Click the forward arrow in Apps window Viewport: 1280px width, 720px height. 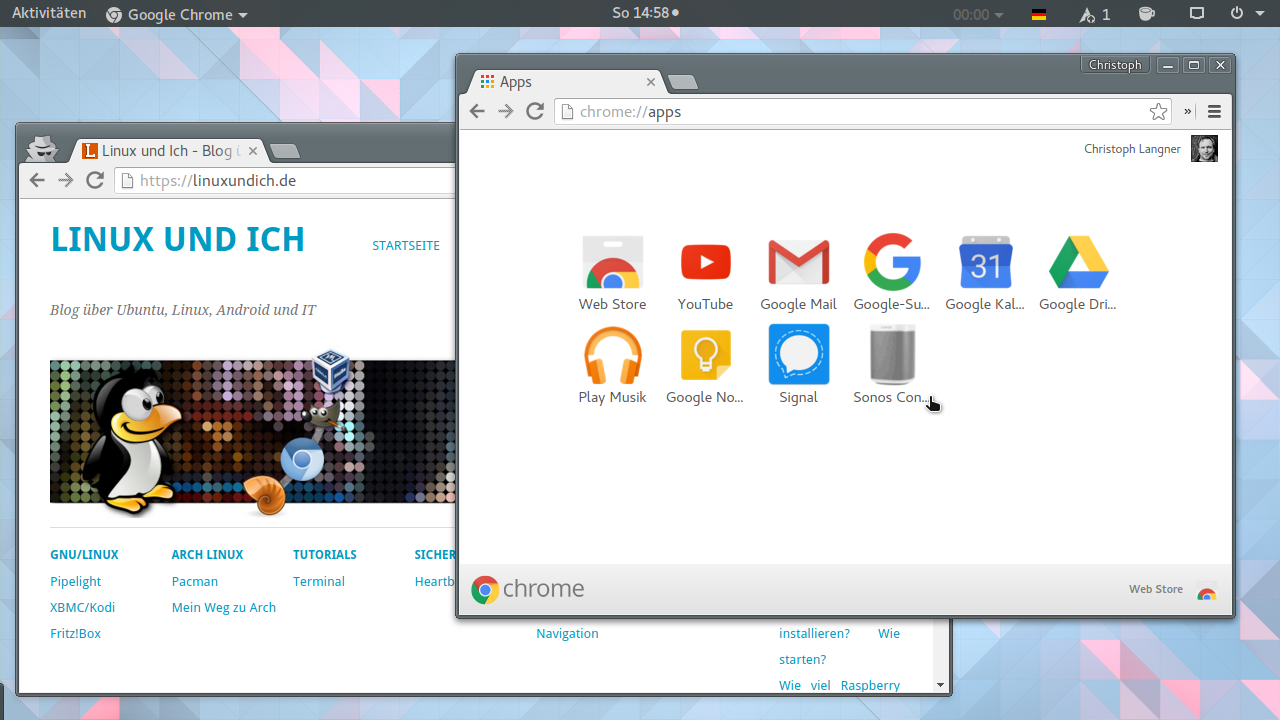point(506,111)
